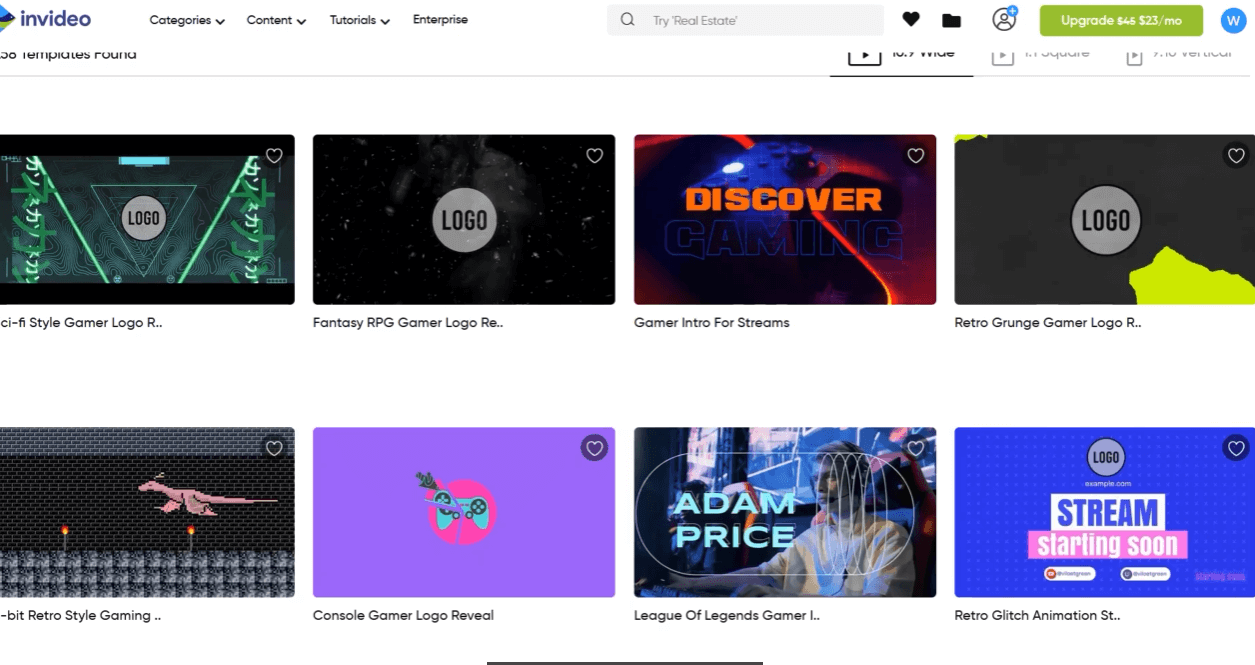
Task: Favorite the Fantasy RPG Gamer Logo template
Action: coord(595,156)
